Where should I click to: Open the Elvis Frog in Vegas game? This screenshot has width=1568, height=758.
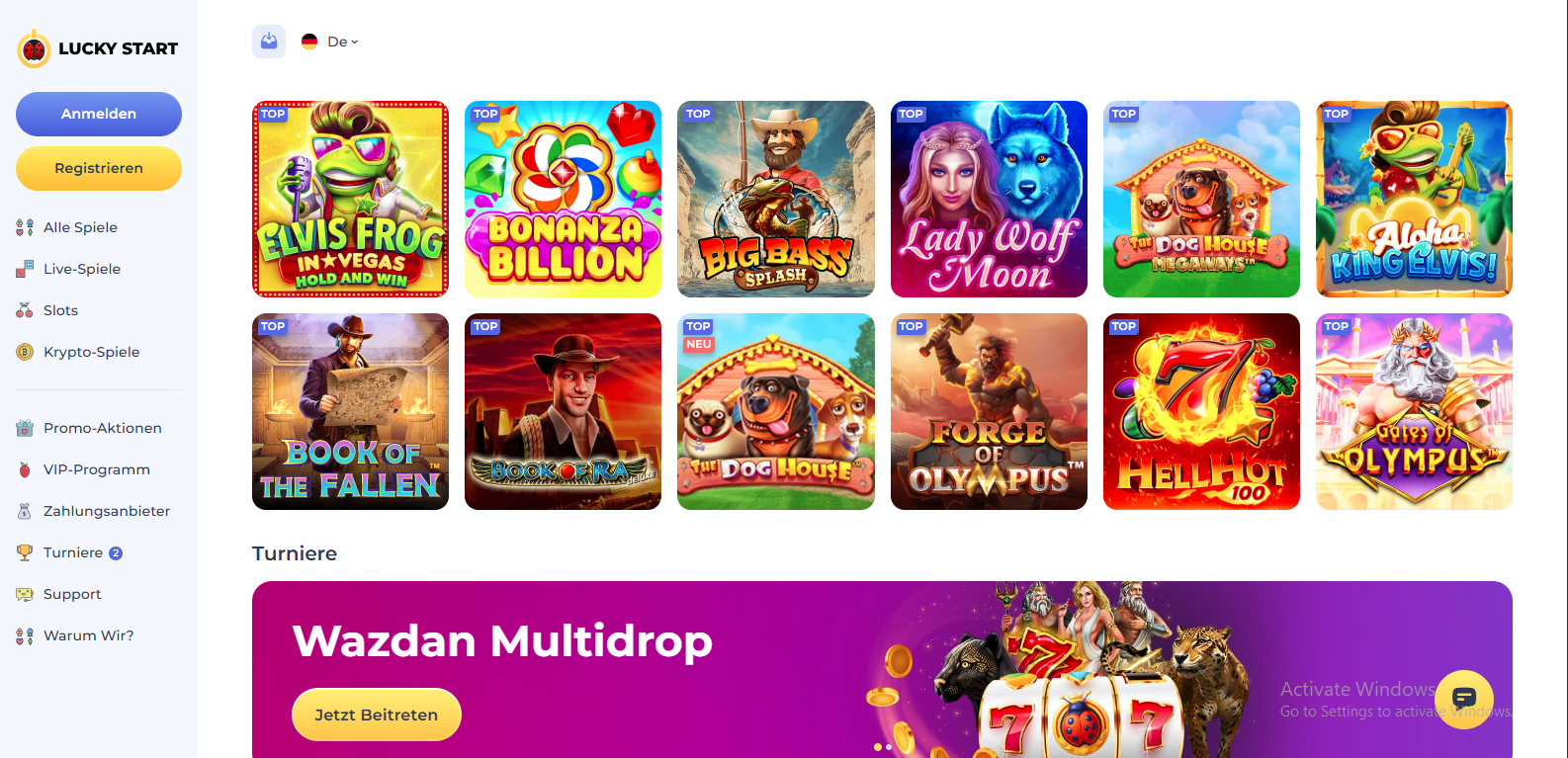tap(351, 199)
